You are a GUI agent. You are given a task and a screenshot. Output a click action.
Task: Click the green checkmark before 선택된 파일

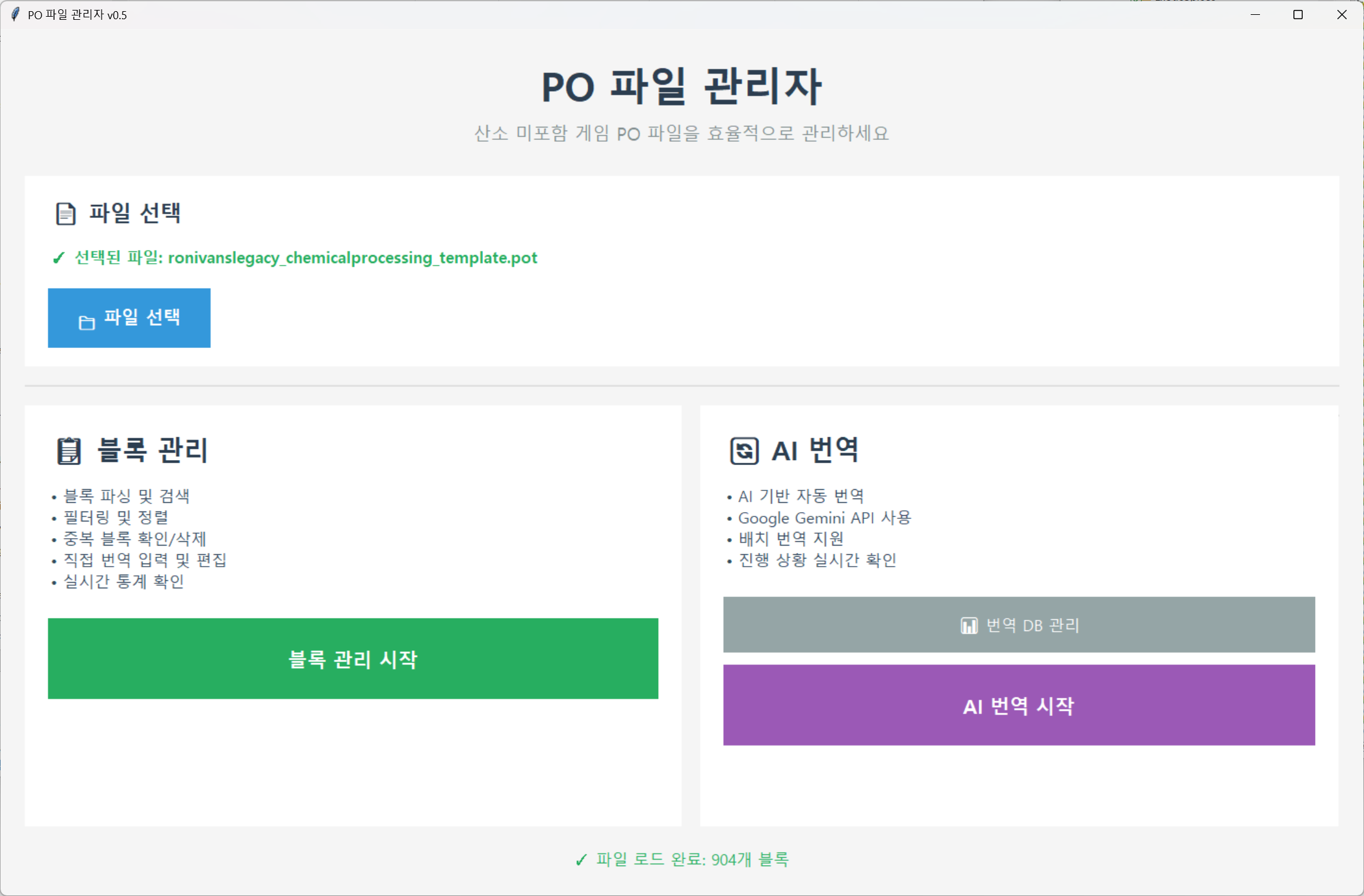59,258
